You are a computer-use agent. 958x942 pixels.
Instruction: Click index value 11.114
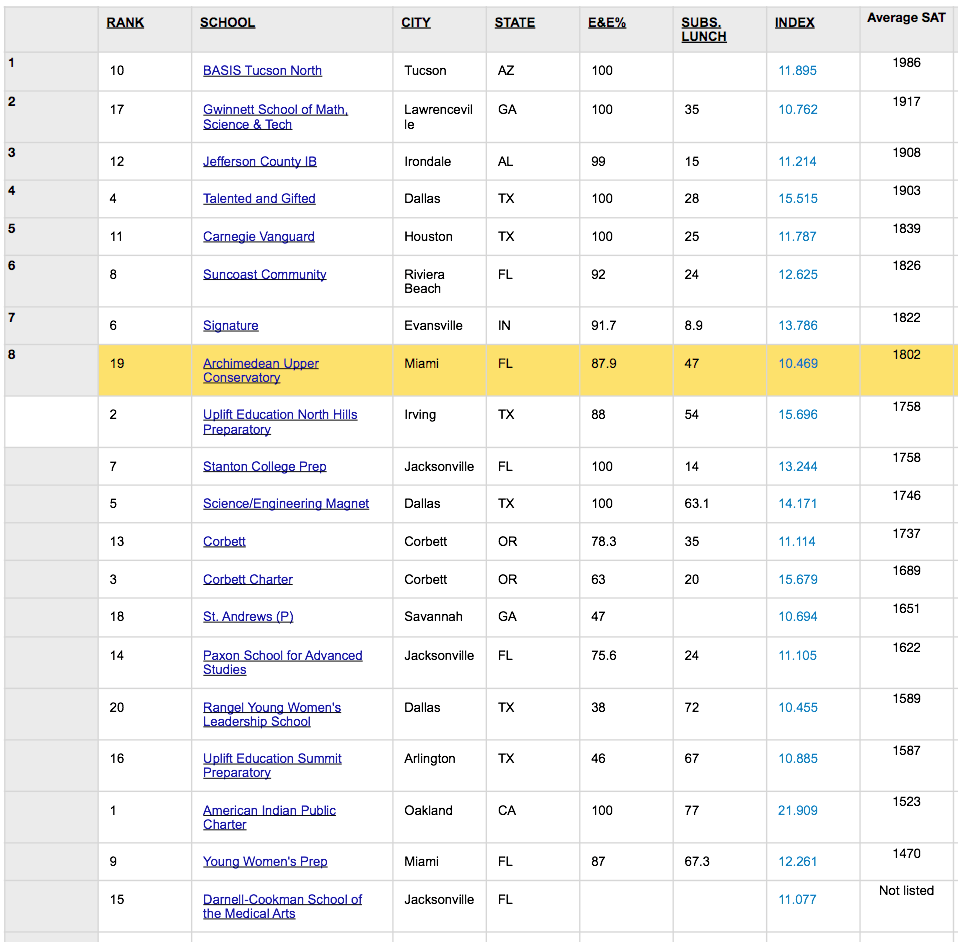(797, 542)
